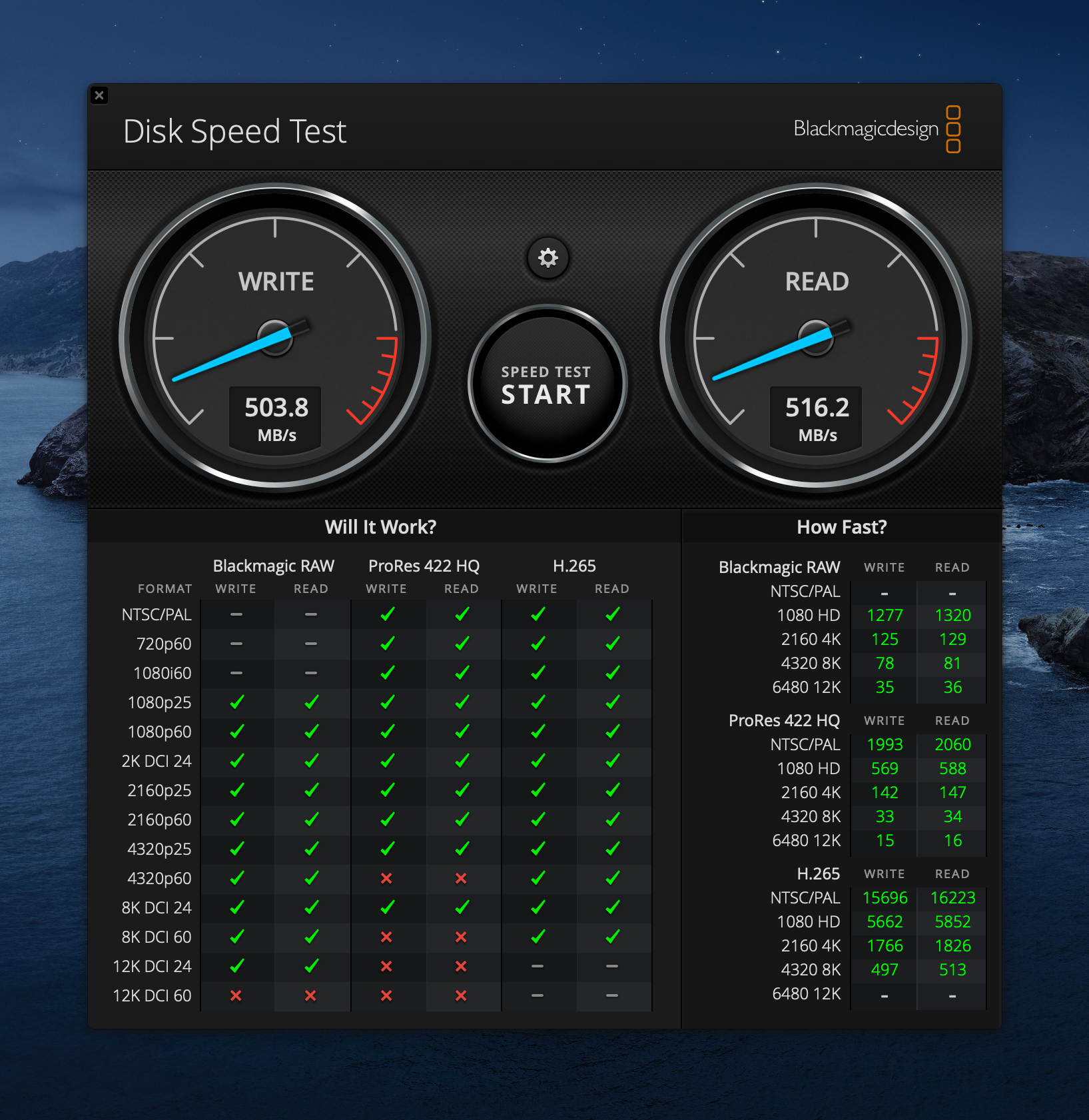Select the 15696 H.265 write value
Image resolution: width=1089 pixels, height=1120 pixels.
coord(885,897)
